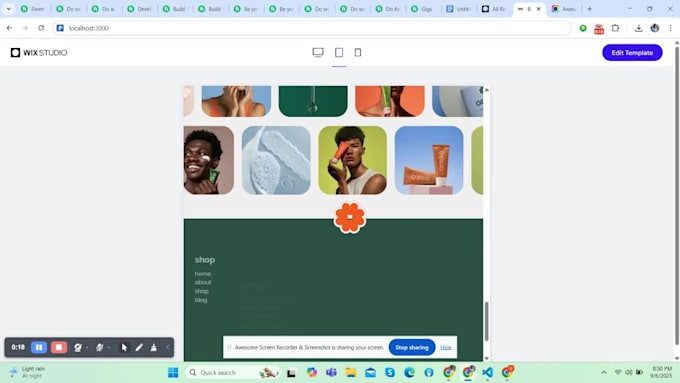The height and width of the screenshot is (383, 680).
Task: Click preview pane scroll-up arrow
Action: pyautogui.click(x=486, y=89)
